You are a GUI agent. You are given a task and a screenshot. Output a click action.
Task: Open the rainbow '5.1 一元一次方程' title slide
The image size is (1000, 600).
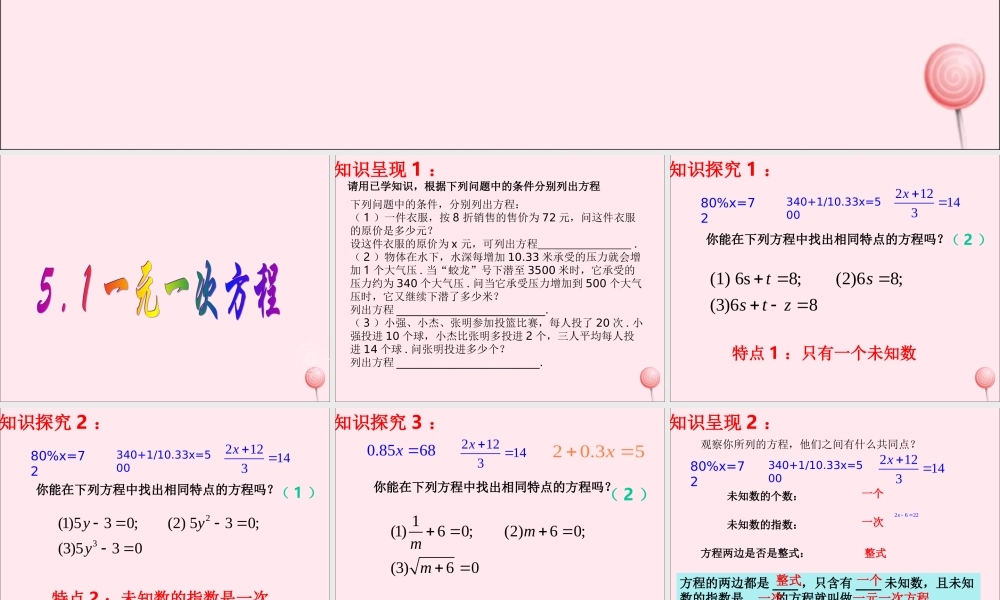coord(165,278)
